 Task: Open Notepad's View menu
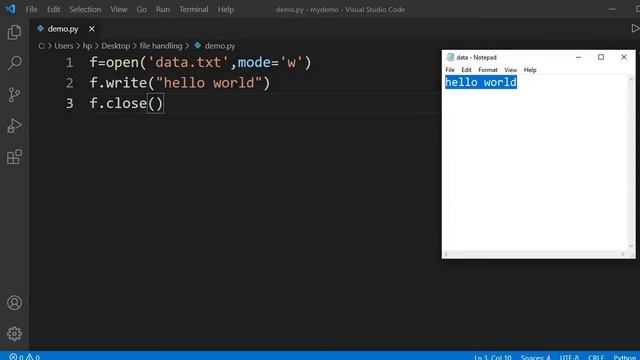tap(510, 70)
